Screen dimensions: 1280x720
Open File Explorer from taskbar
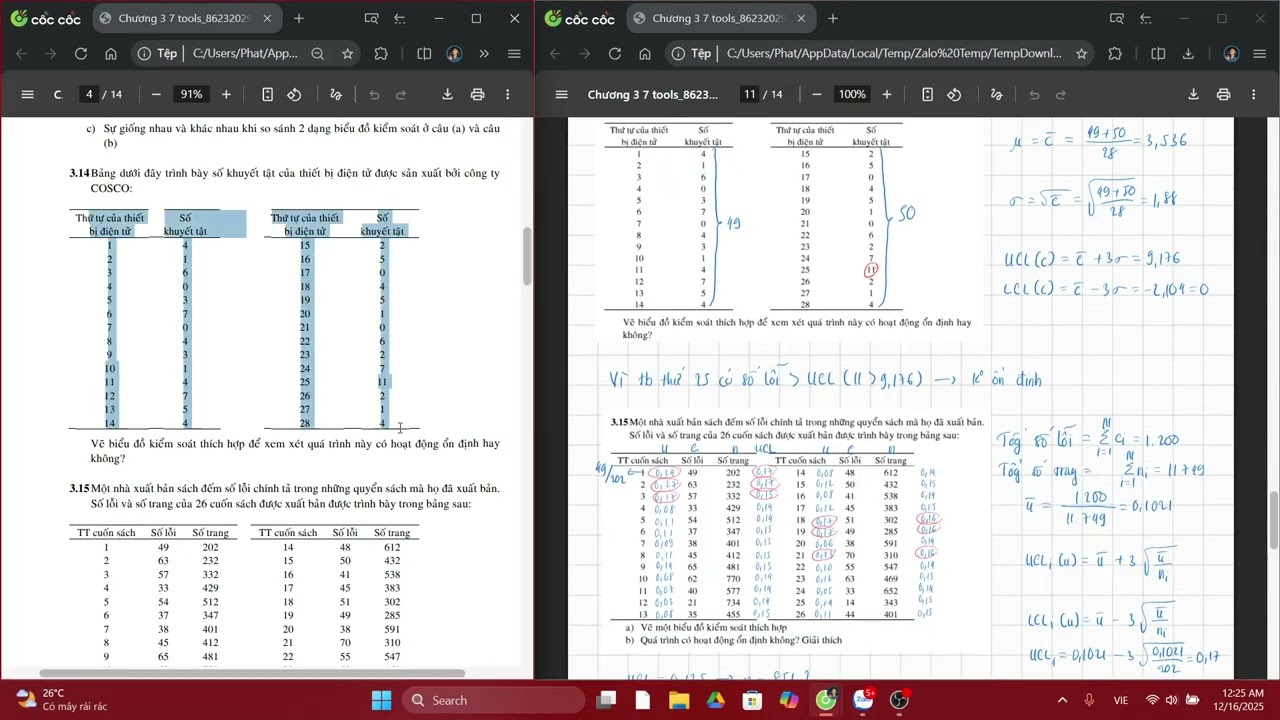click(679, 700)
